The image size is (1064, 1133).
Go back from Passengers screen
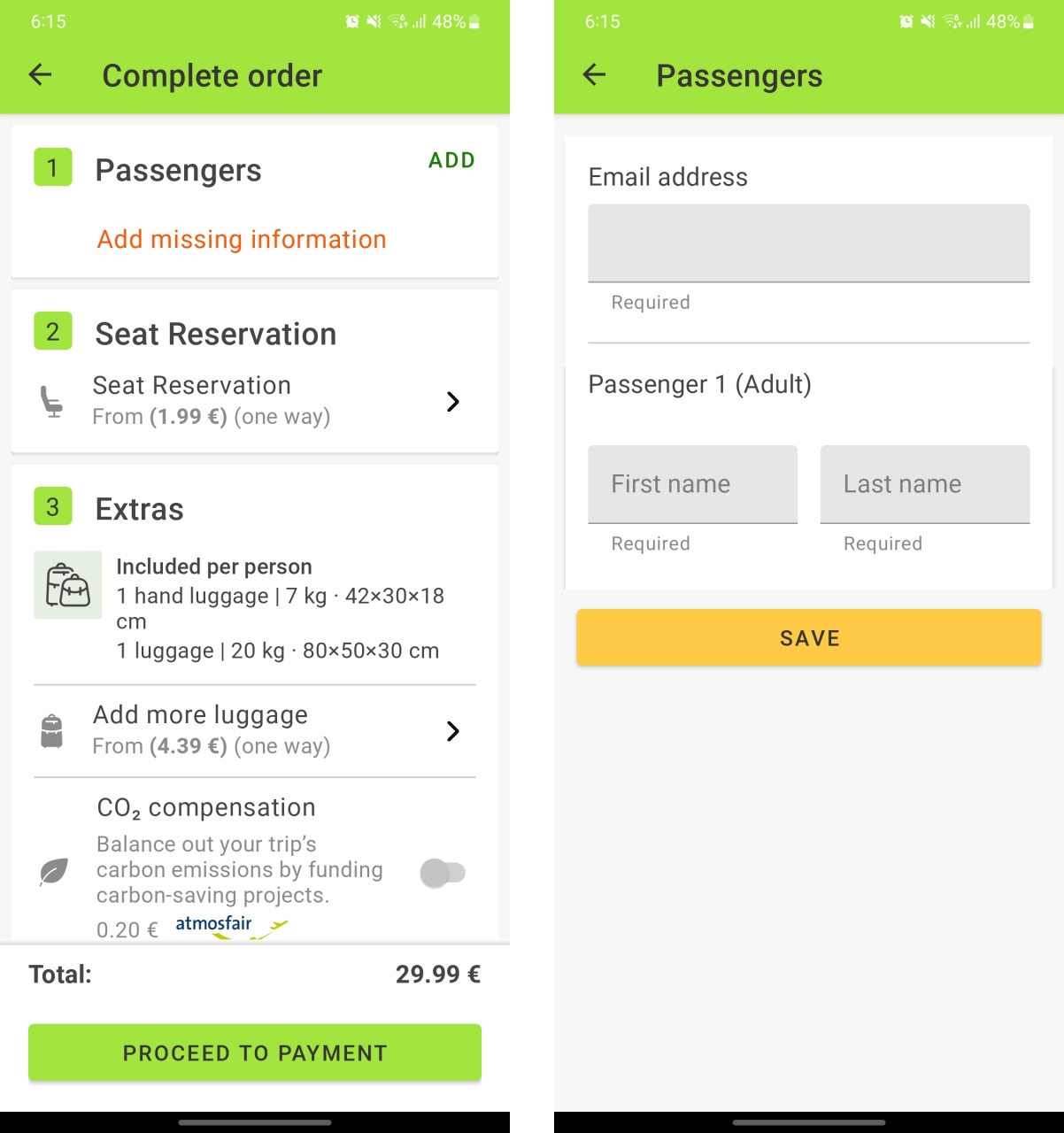[595, 75]
